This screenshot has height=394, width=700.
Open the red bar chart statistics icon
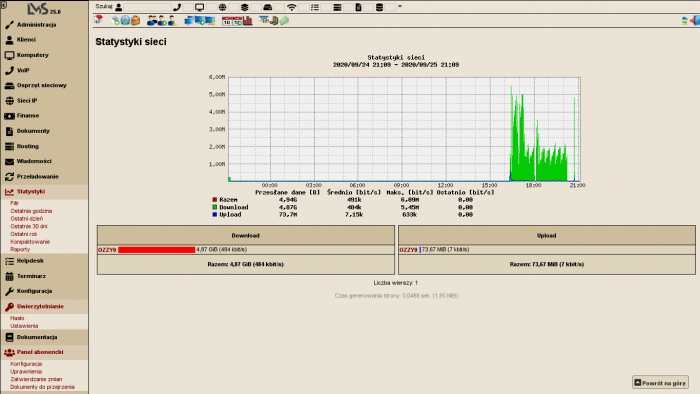(248, 21)
